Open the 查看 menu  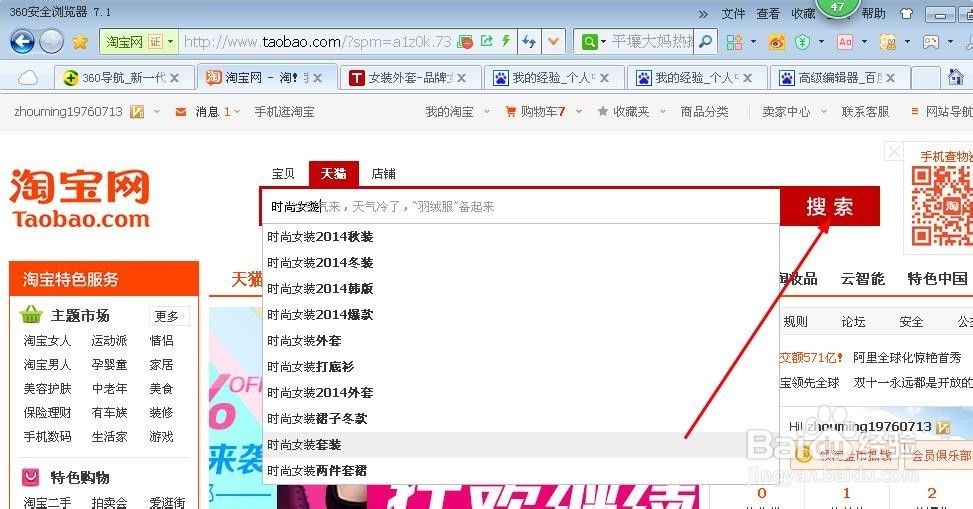tap(768, 14)
